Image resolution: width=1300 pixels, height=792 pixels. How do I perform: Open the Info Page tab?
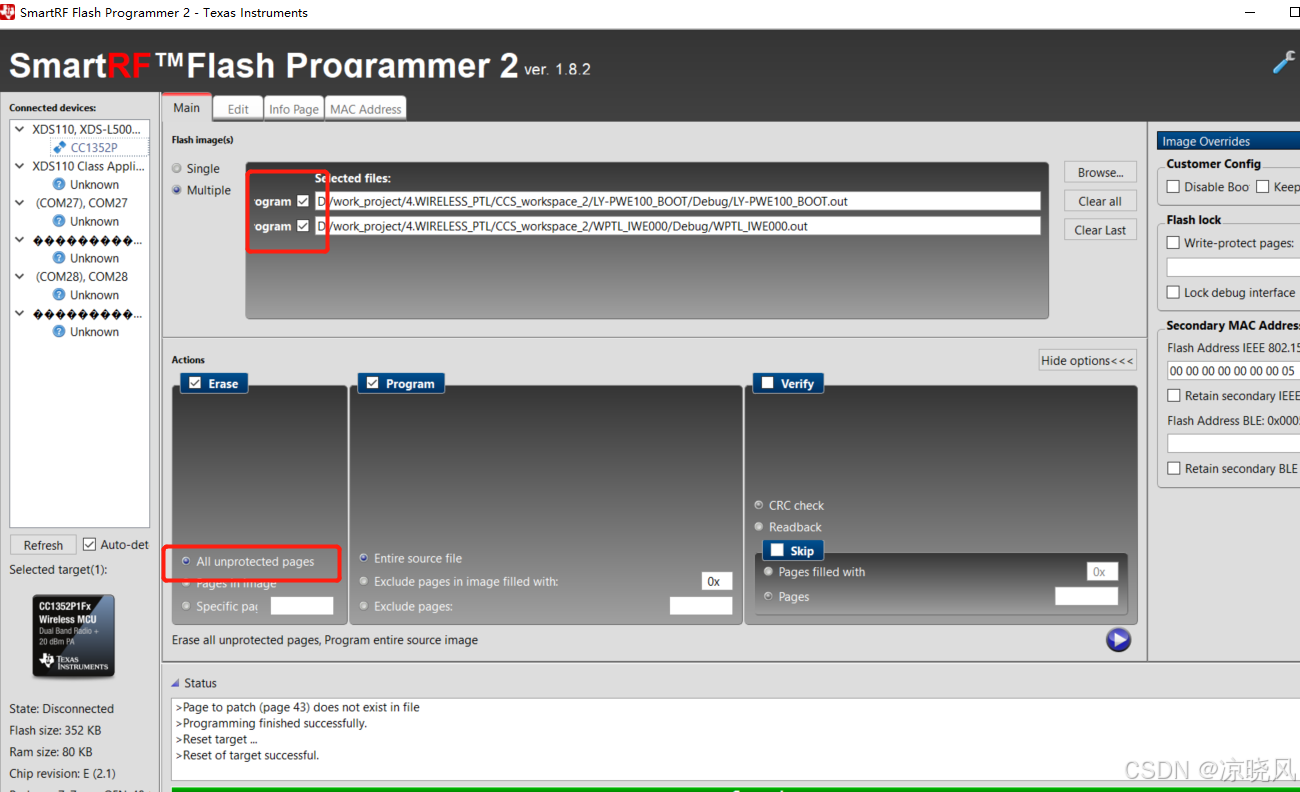(x=294, y=109)
